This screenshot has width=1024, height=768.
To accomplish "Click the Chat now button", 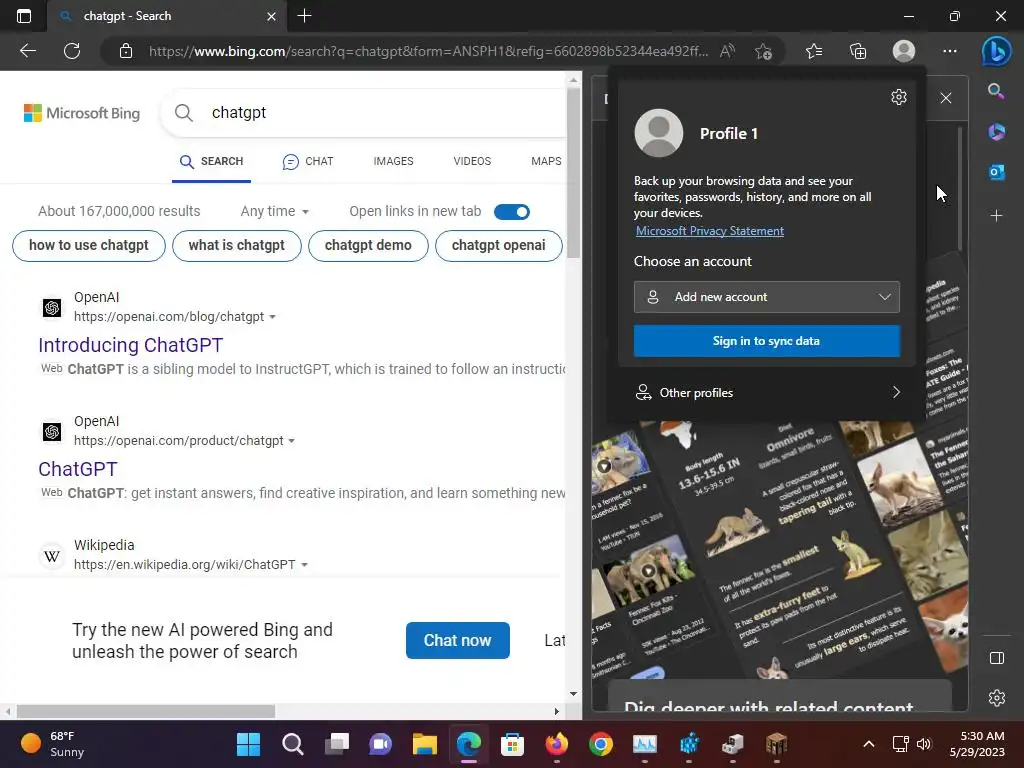I will (x=458, y=641).
